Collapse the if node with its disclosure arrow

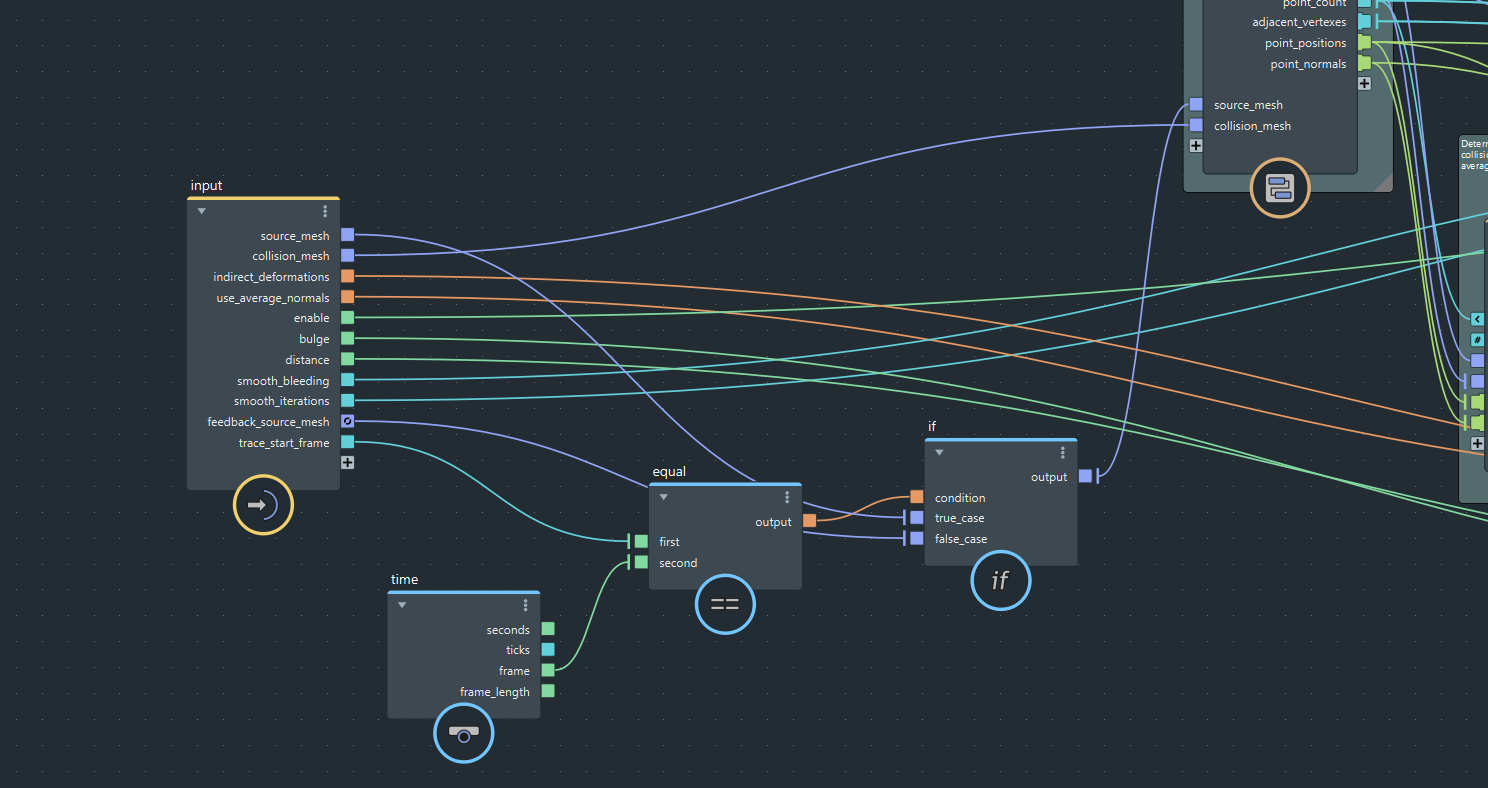point(938,451)
